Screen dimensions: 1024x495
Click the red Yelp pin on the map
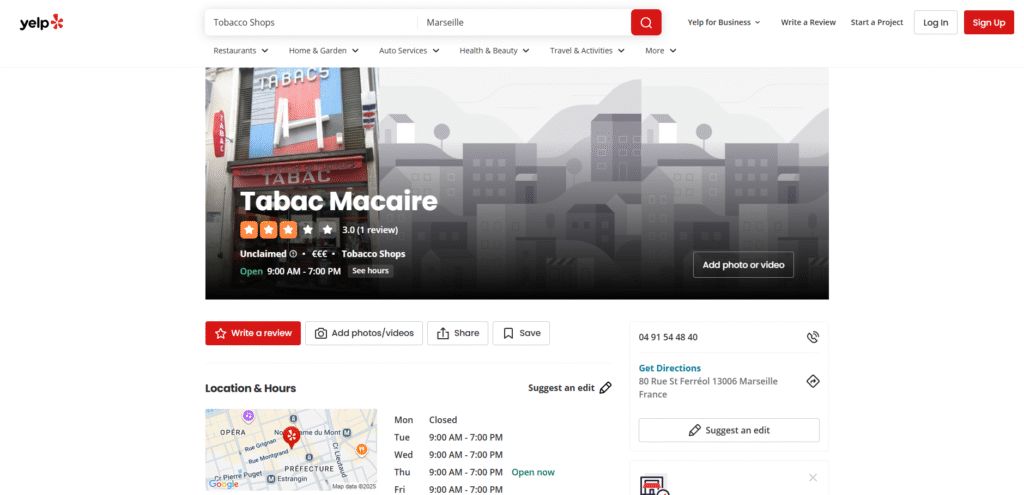(291, 437)
